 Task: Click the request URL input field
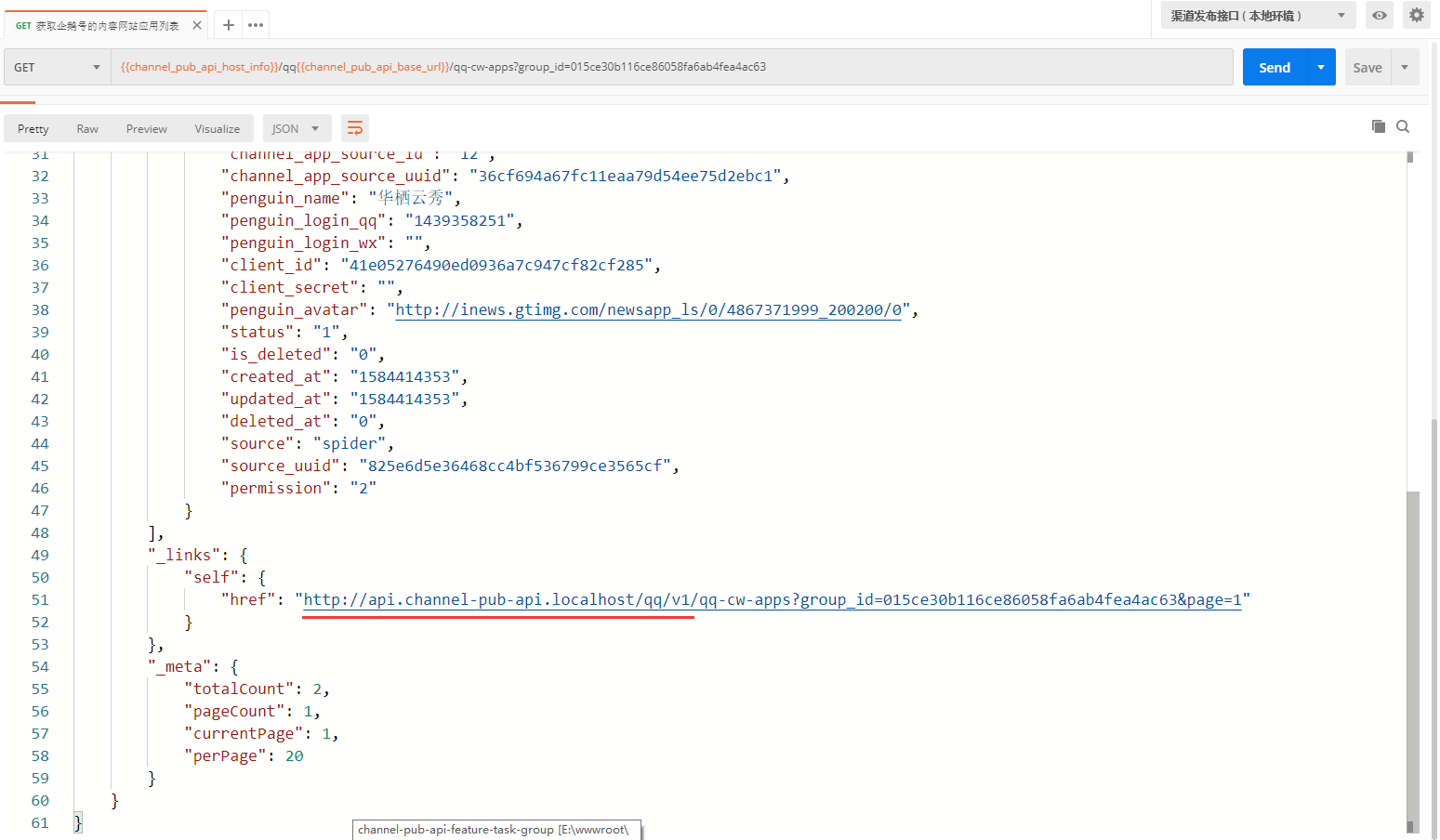pos(671,67)
